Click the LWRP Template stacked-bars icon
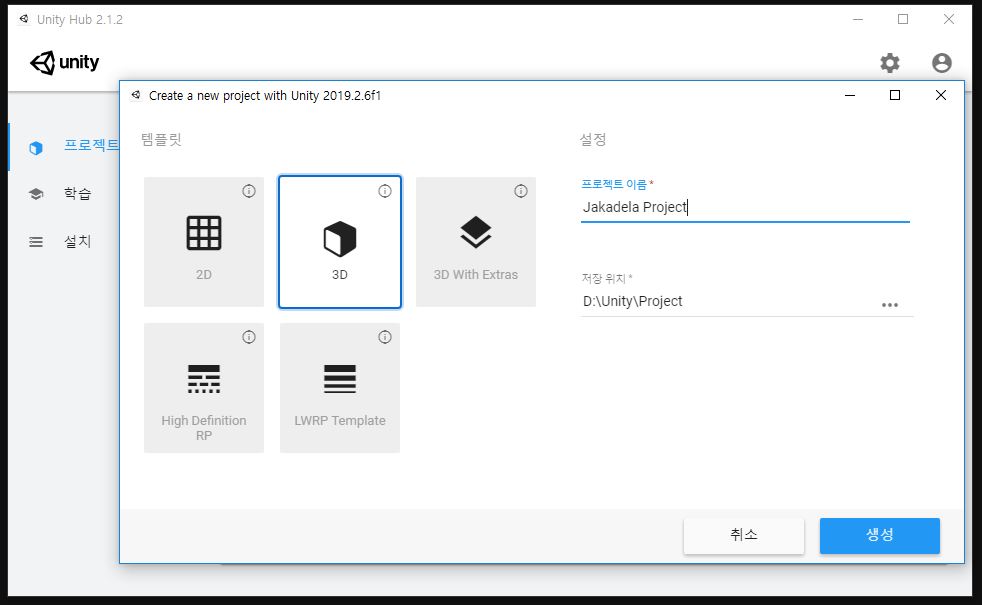The width and height of the screenshot is (982, 605). tap(339, 378)
